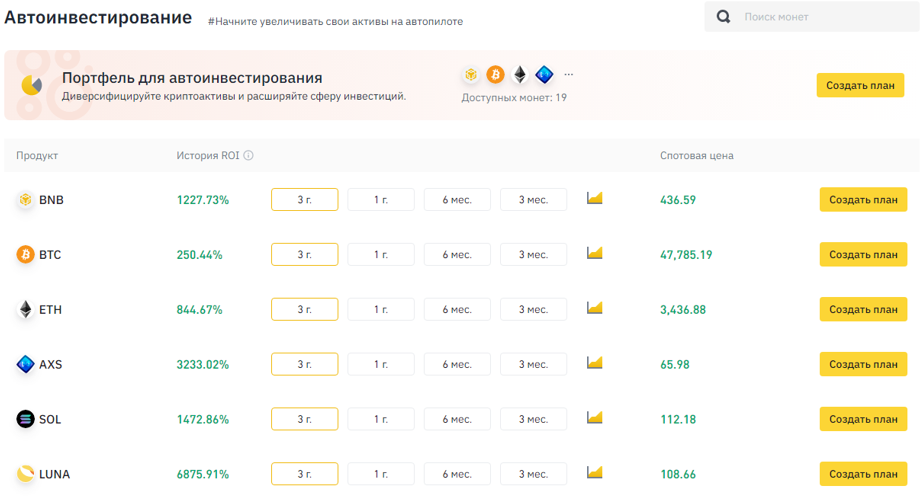Click the AXS coin icon in table
921x504 pixels.
pos(25,364)
